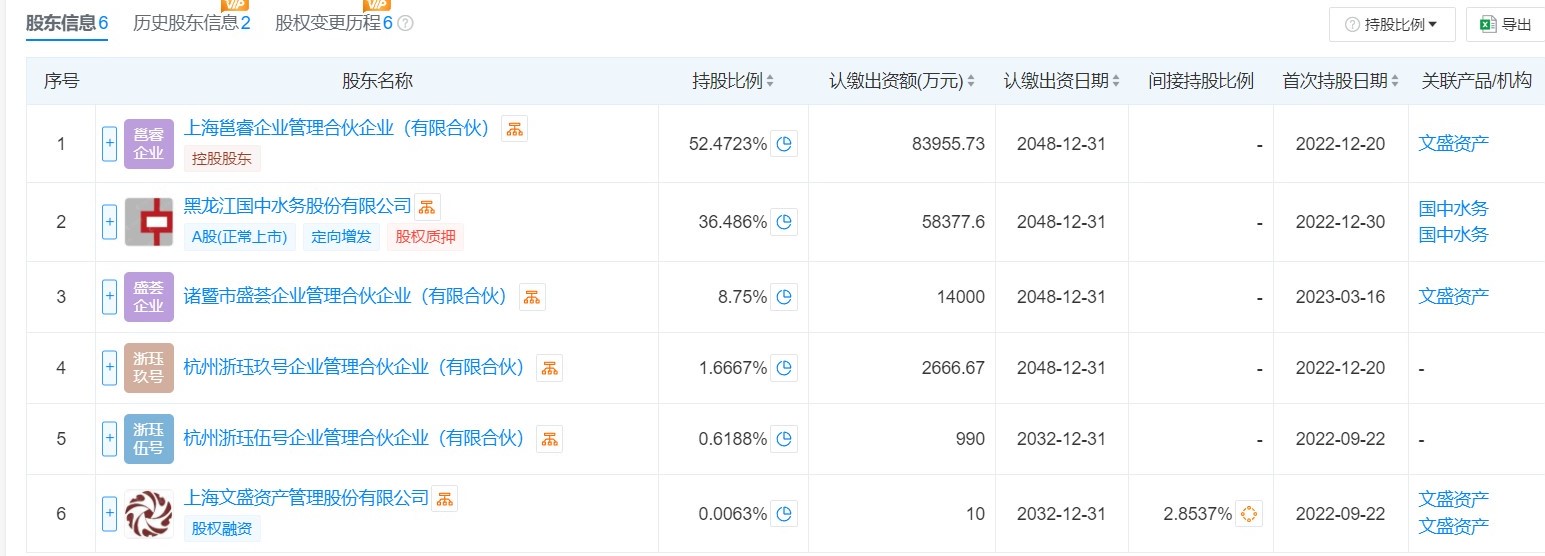Click A股(正常上市) tag
The width and height of the screenshot is (1545, 556).
[x=240, y=237]
